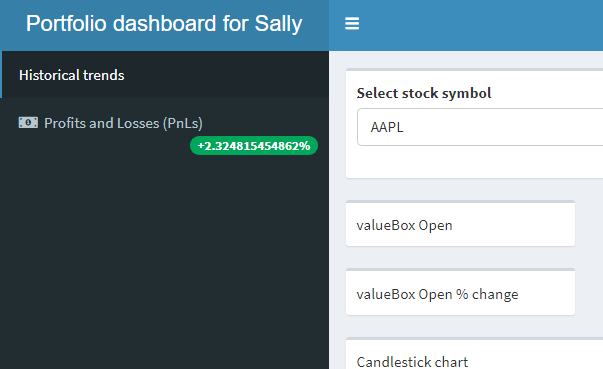Open the AAPL stock symbol dropdown
The image size is (603, 369).
click(480, 127)
